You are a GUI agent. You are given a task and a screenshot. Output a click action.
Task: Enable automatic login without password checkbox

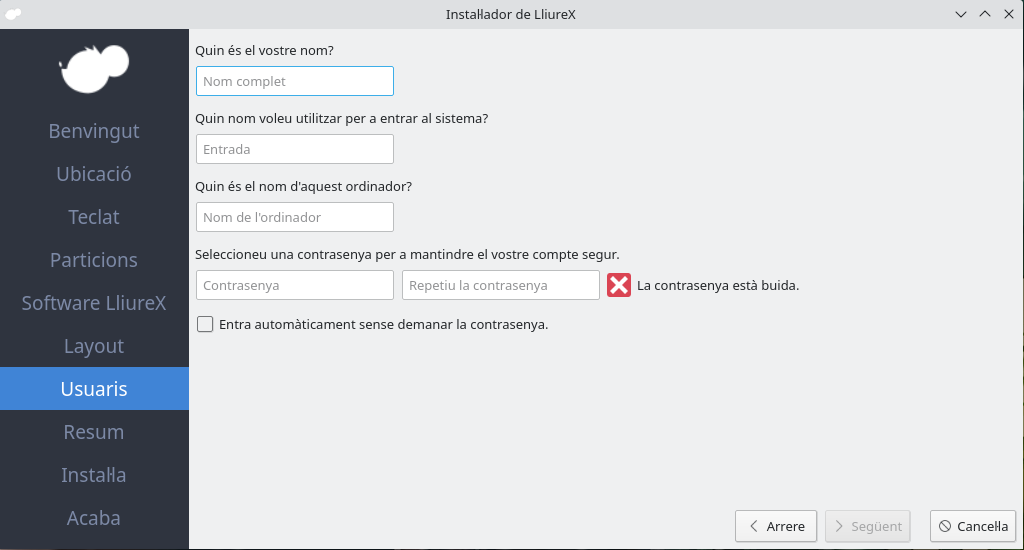click(206, 324)
